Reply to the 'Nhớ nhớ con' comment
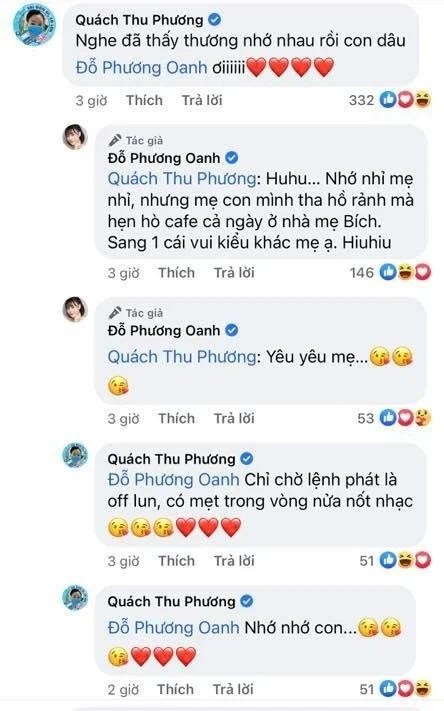 [x=233, y=689]
